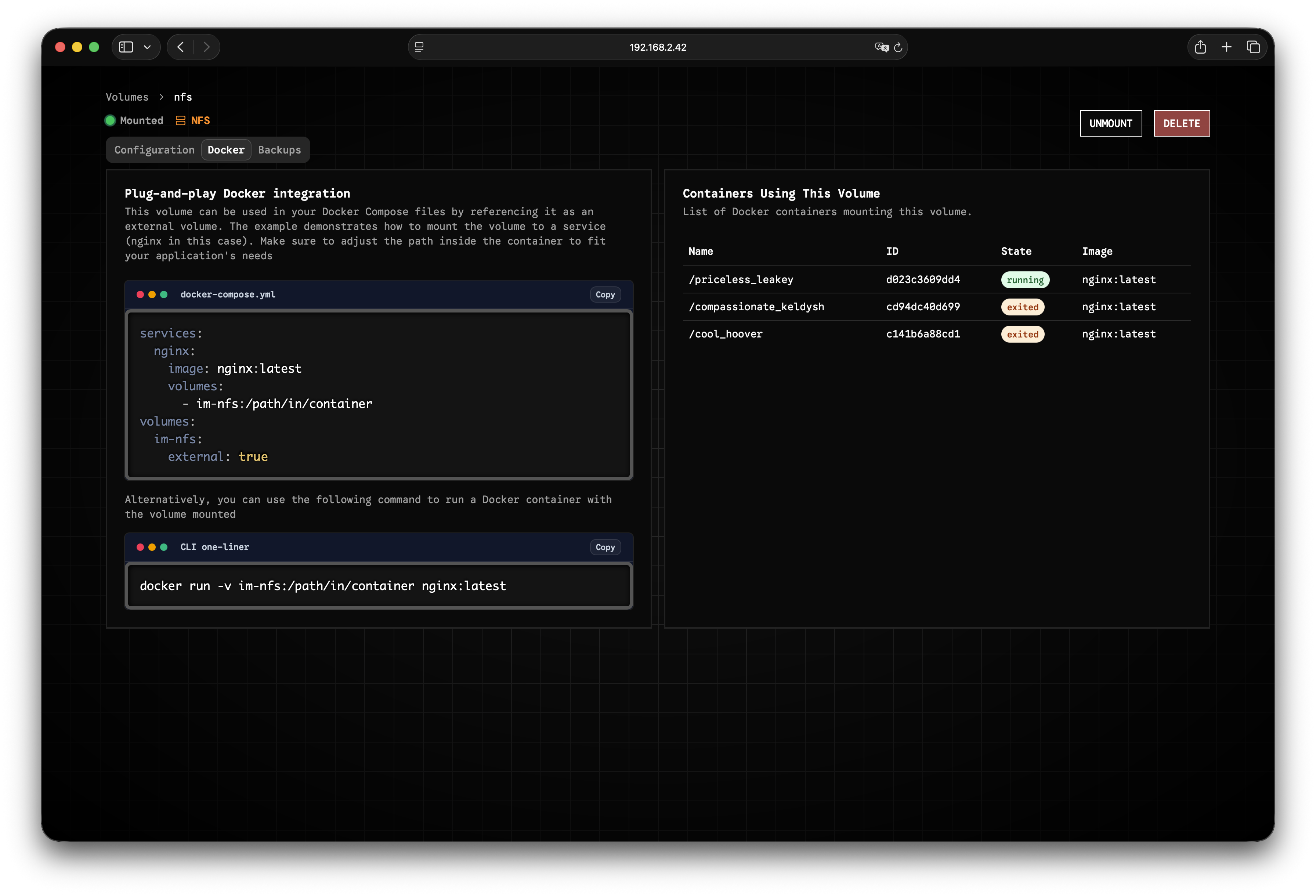The width and height of the screenshot is (1316, 896).
Task: Click the Safari sidebar toggle icon
Action: (126, 47)
